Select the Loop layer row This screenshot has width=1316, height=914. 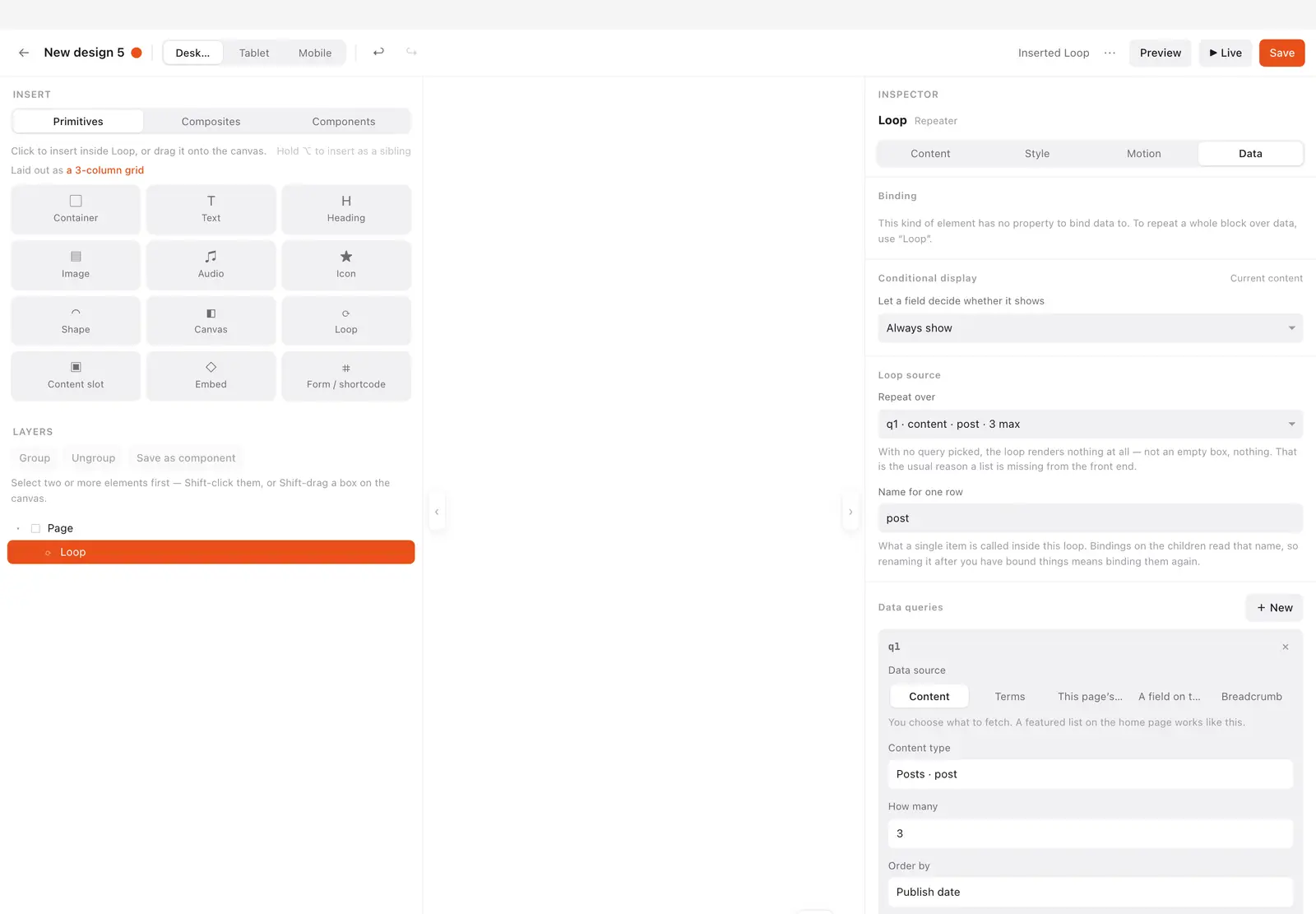pyautogui.click(x=211, y=552)
